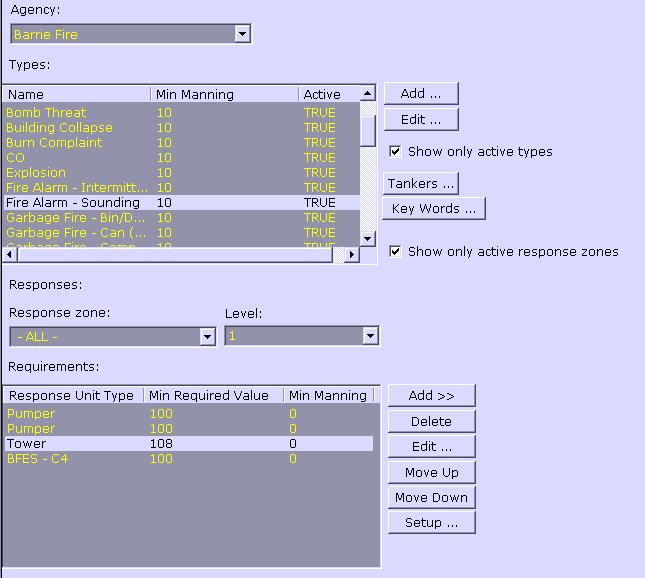The image size is (645, 578).
Task: Open the Level dropdown
Action: tap(370, 337)
